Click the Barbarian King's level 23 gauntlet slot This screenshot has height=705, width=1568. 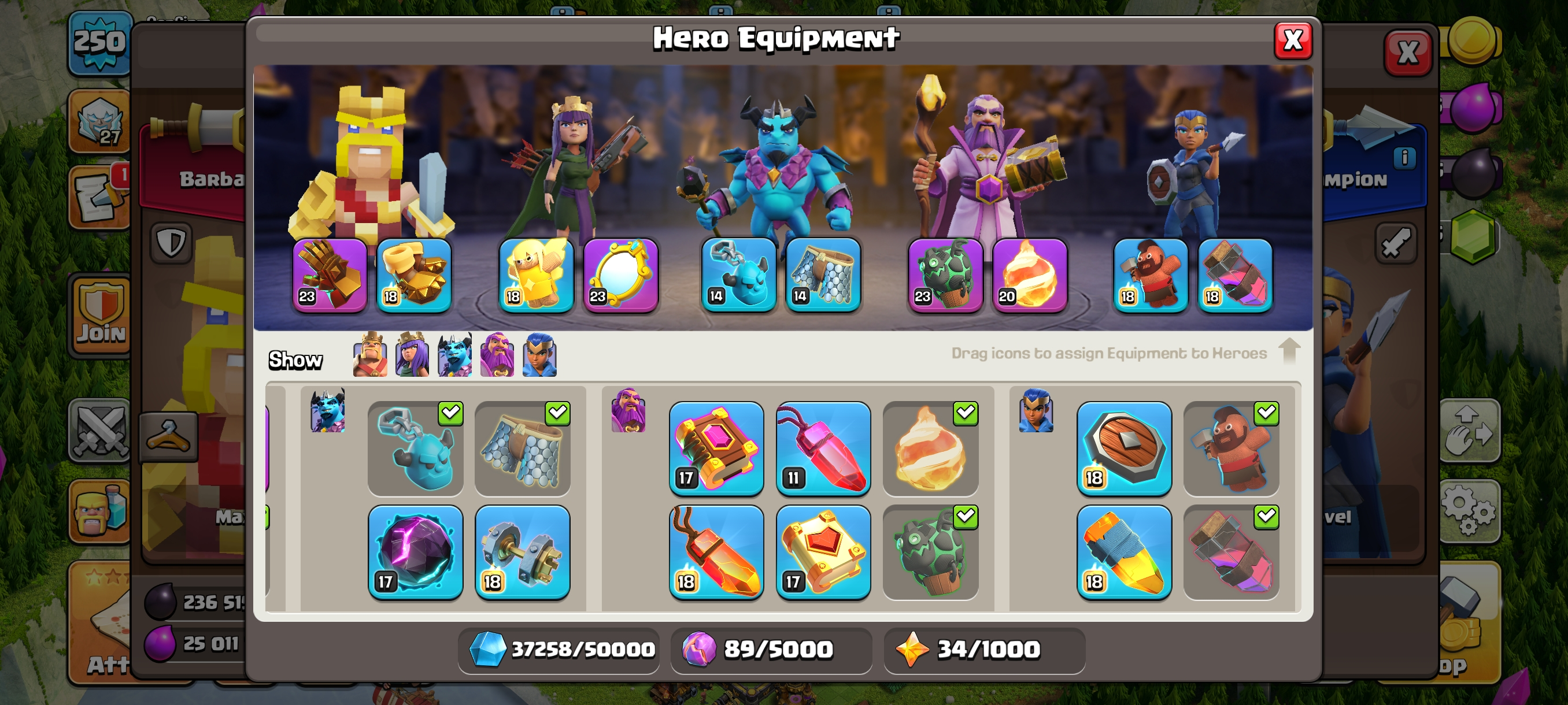coord(330,275)
